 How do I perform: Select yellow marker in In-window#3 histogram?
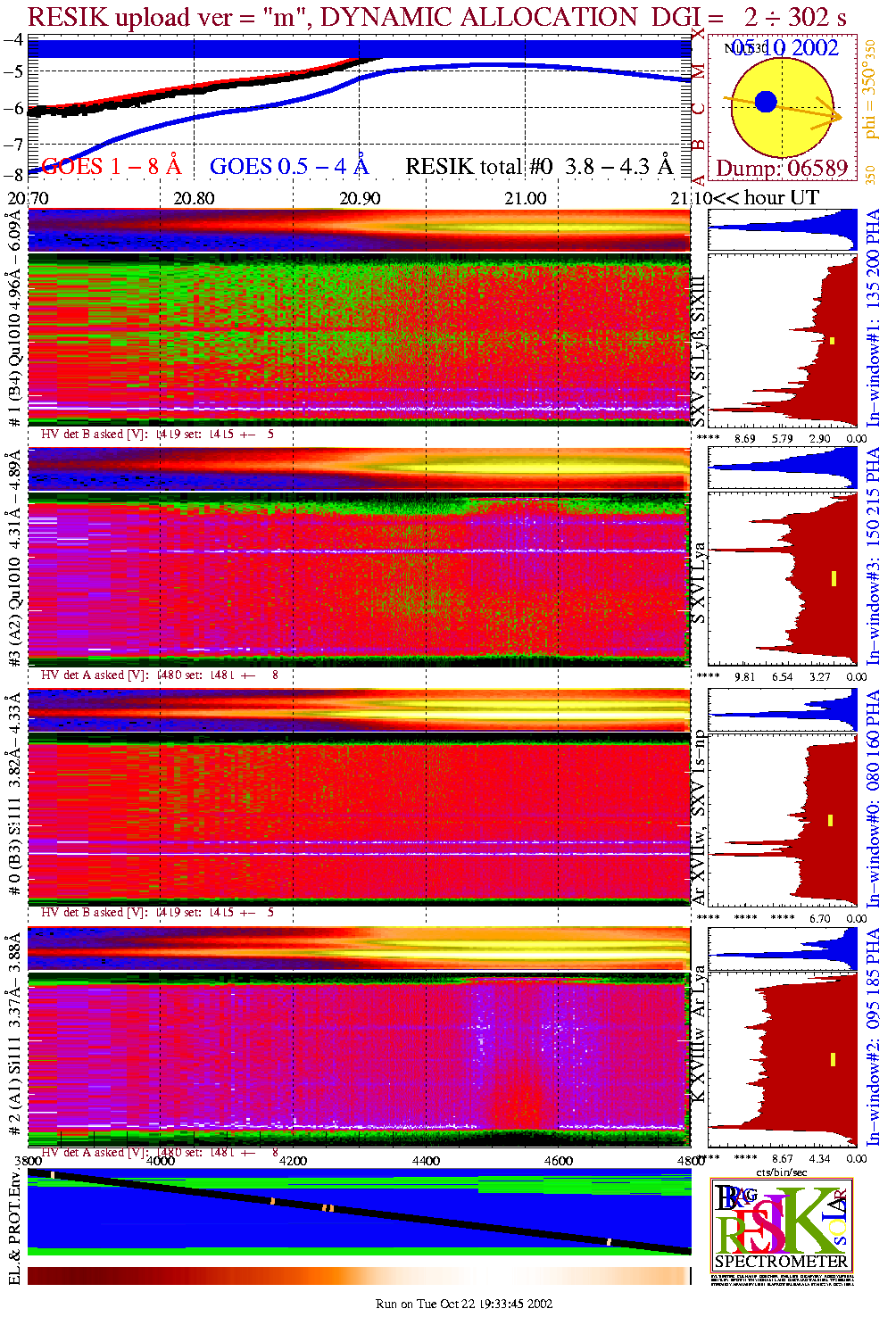coord(834,578)
